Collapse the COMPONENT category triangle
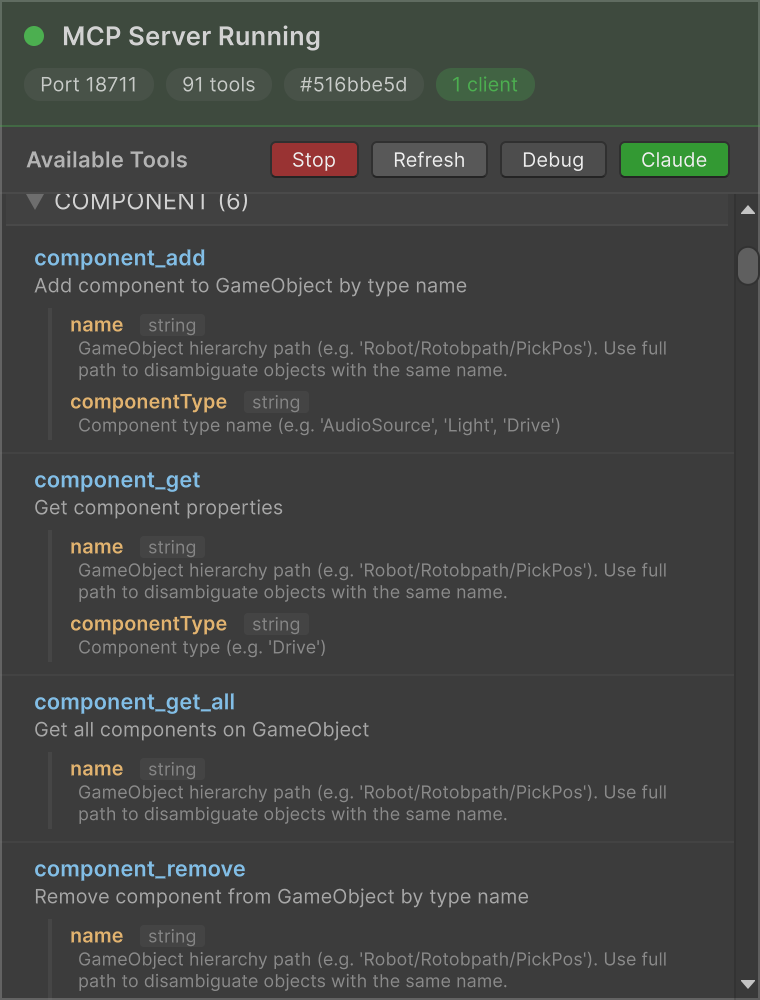Image resolution: width=760 pixels, height=1000 pixels. 35,202
